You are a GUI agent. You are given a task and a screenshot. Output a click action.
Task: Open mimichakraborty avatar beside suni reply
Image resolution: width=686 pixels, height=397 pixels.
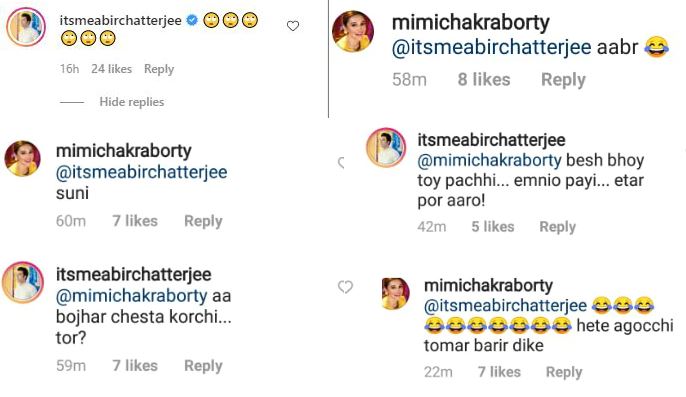[x=23, y=158]
